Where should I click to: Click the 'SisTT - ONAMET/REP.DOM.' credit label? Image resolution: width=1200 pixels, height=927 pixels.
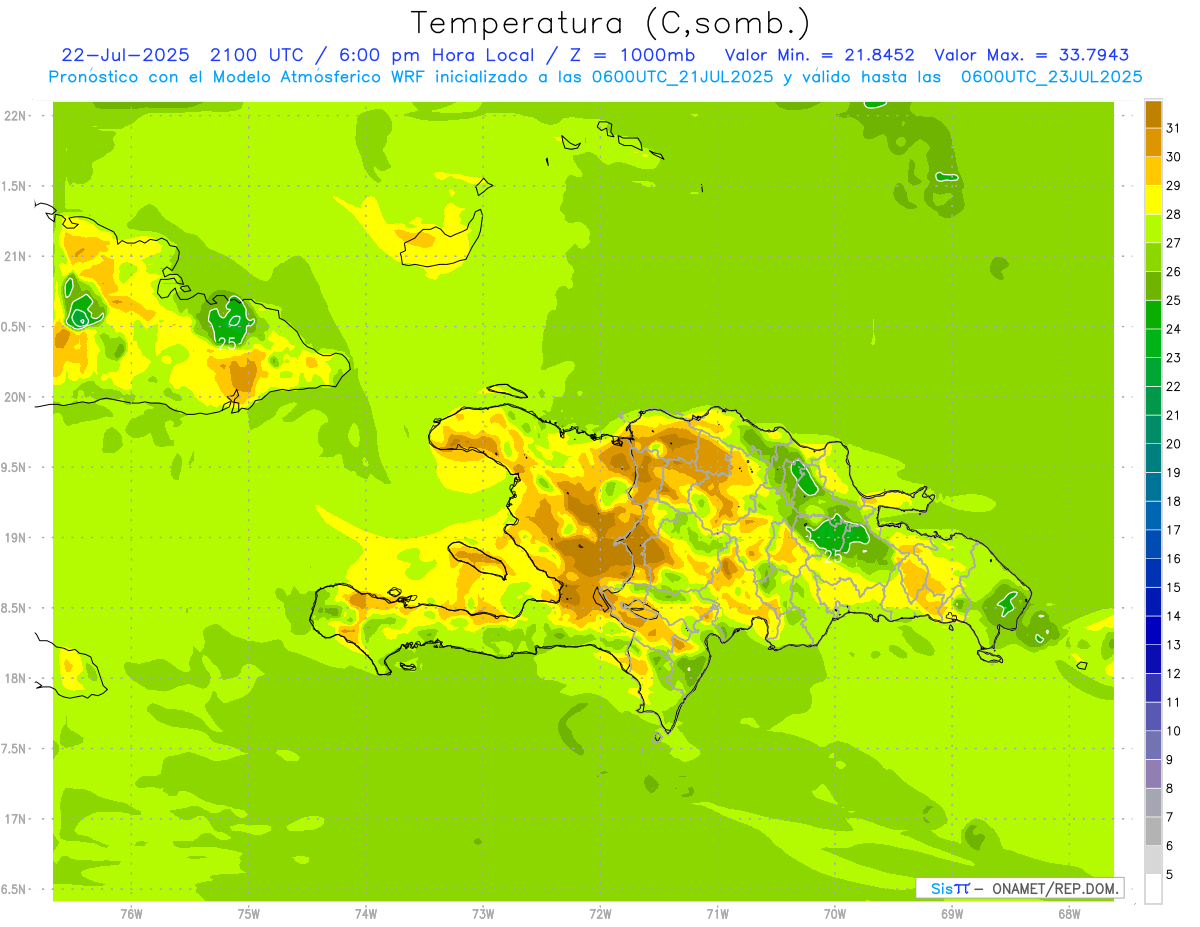click(1019, 888)
